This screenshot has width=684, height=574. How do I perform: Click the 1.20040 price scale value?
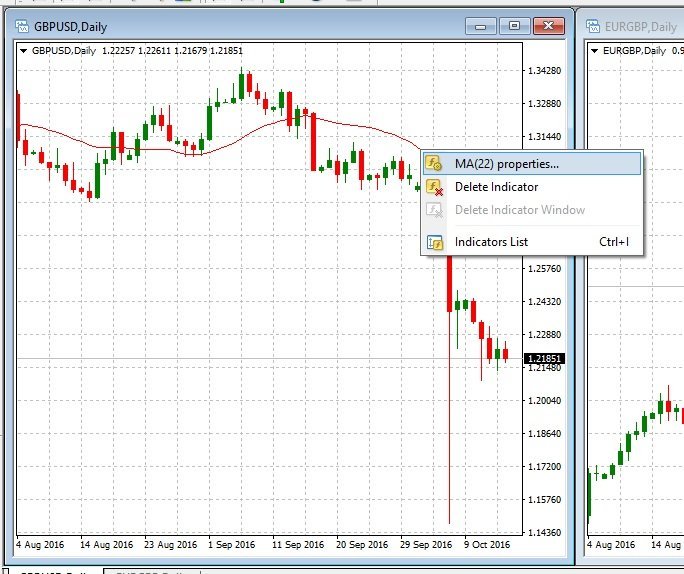[544, 400]
